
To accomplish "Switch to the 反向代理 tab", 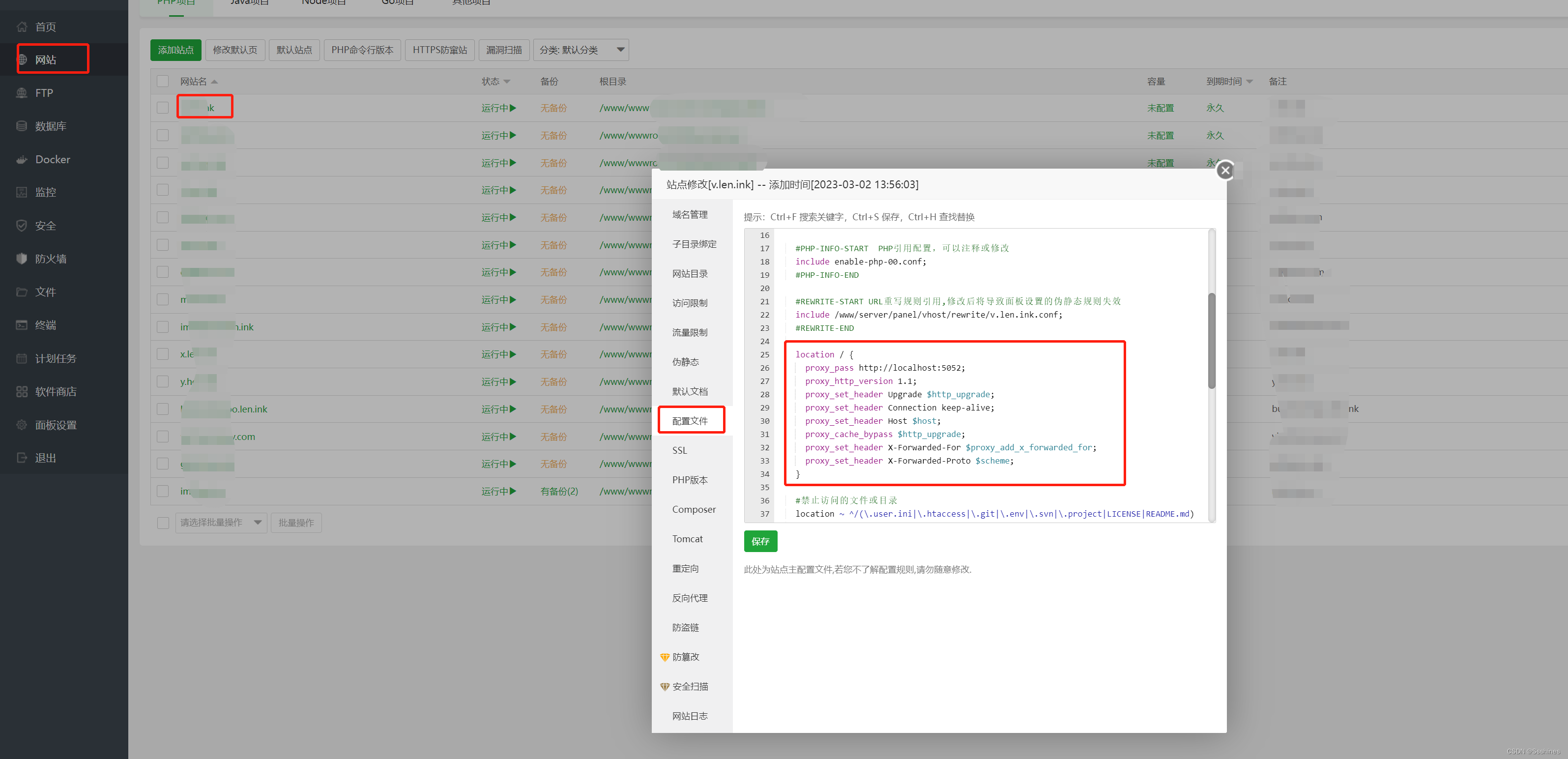I will tap(690, 598).
